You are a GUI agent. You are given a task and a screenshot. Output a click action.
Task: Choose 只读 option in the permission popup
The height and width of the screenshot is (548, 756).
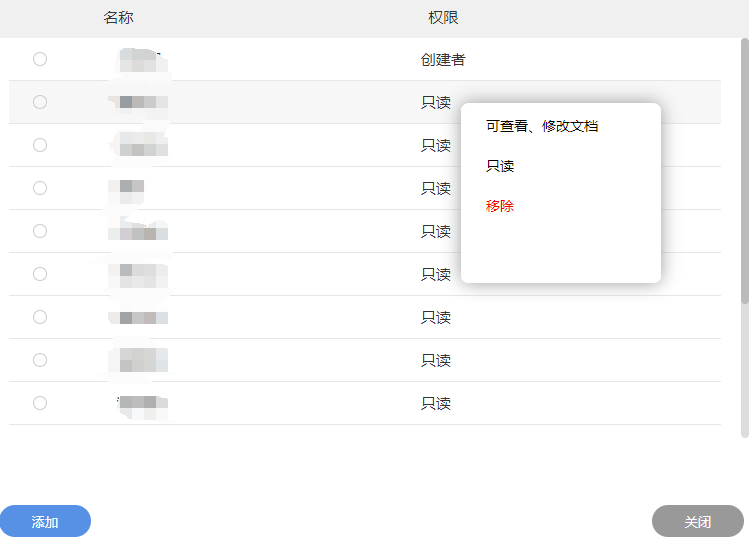coord(500,166)
